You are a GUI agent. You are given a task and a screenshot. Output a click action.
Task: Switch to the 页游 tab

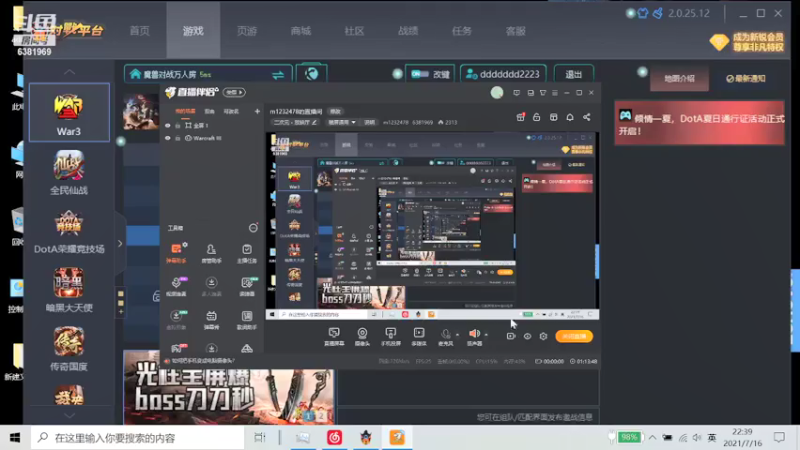coord(247,31)
